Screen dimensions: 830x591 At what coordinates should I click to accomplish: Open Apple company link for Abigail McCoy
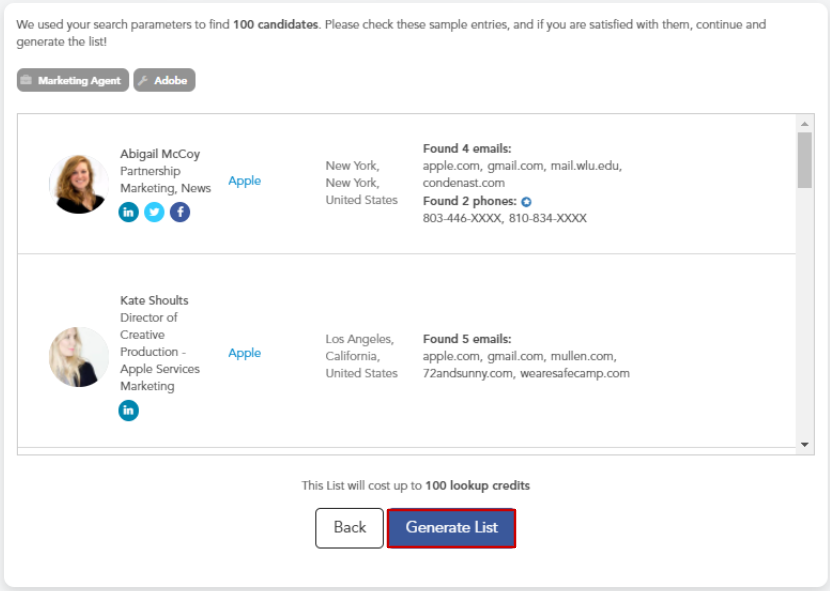[244, 181]
